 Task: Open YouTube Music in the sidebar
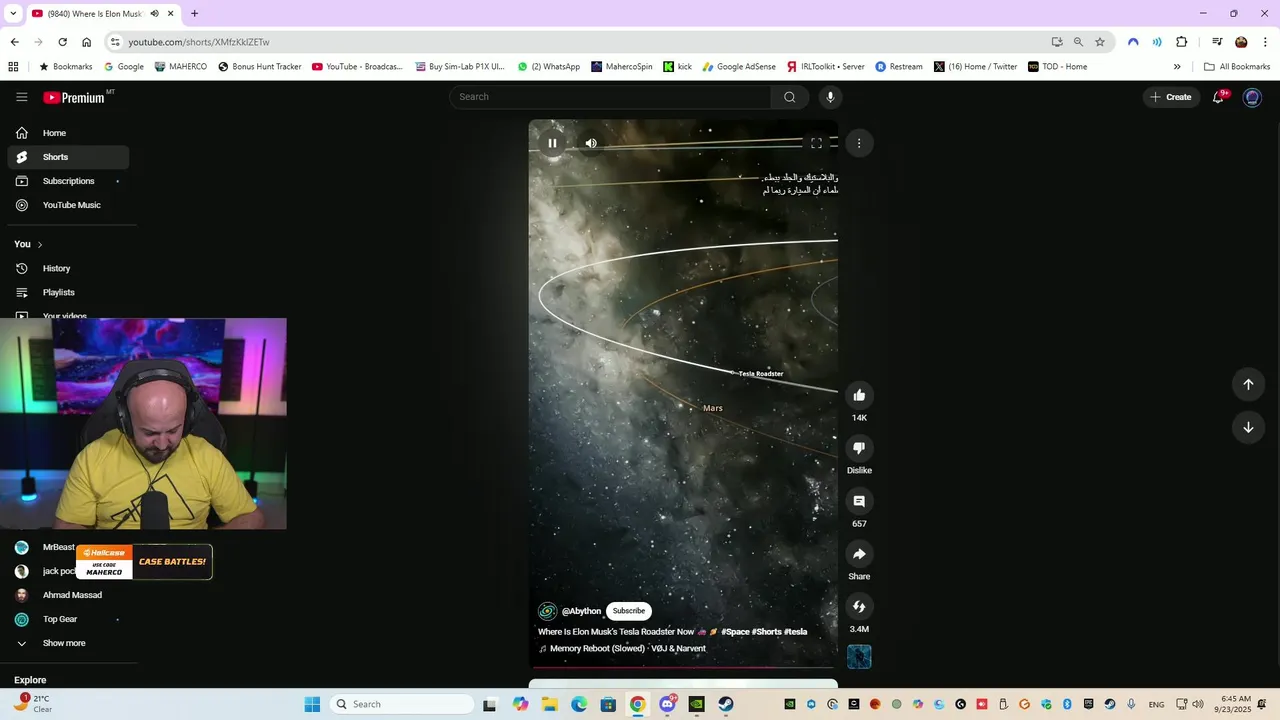tap(68, 205)
